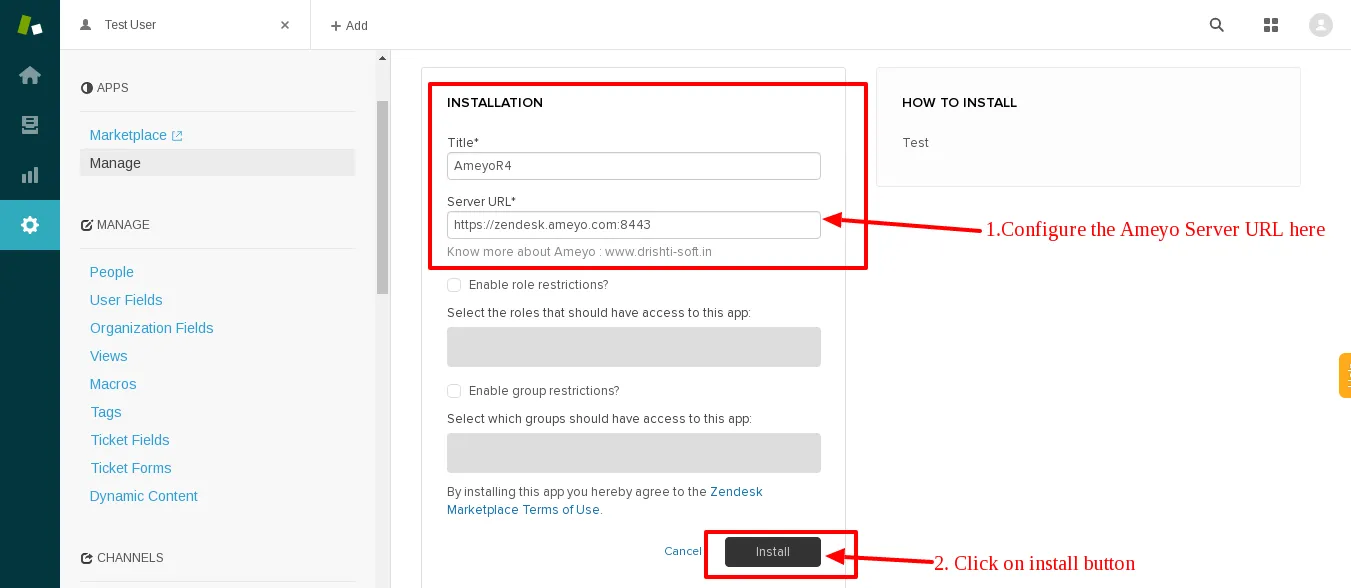The height and width of the screenshot is (588, 1351).
Task: Switch to the Test User tab
Action: tap(185, 25)
